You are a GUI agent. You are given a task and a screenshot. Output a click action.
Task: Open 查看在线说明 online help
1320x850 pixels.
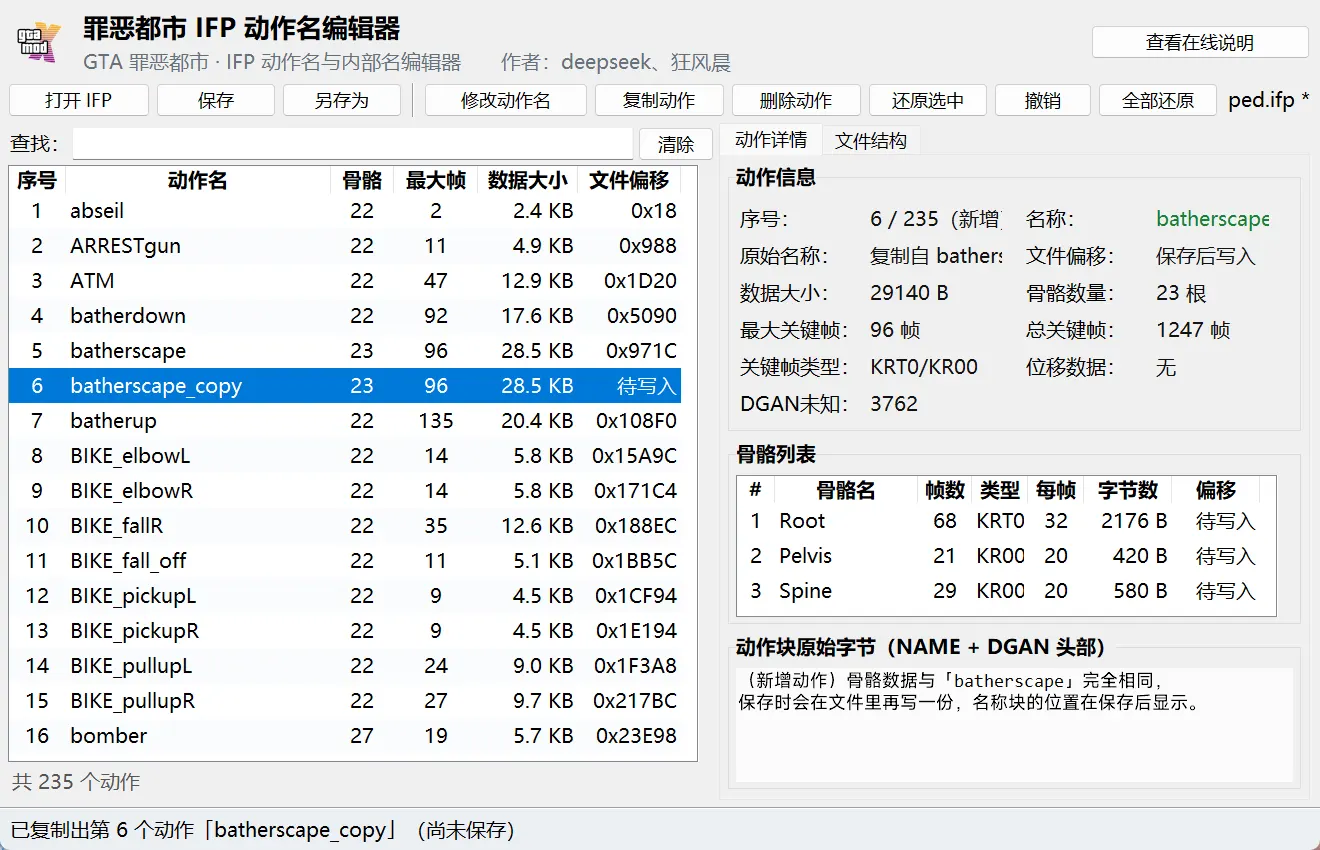1200,43
